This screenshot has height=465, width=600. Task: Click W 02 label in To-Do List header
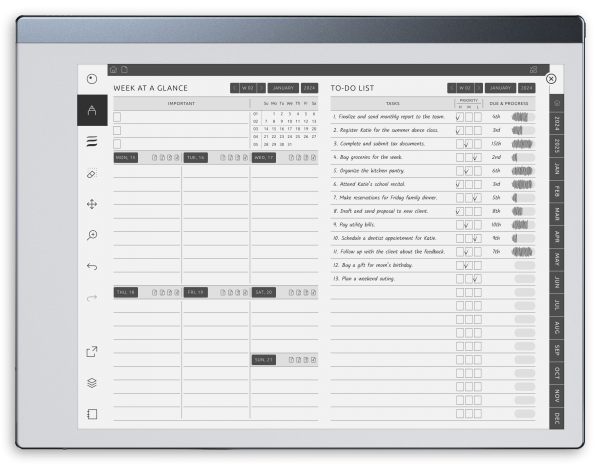point(465,88)
